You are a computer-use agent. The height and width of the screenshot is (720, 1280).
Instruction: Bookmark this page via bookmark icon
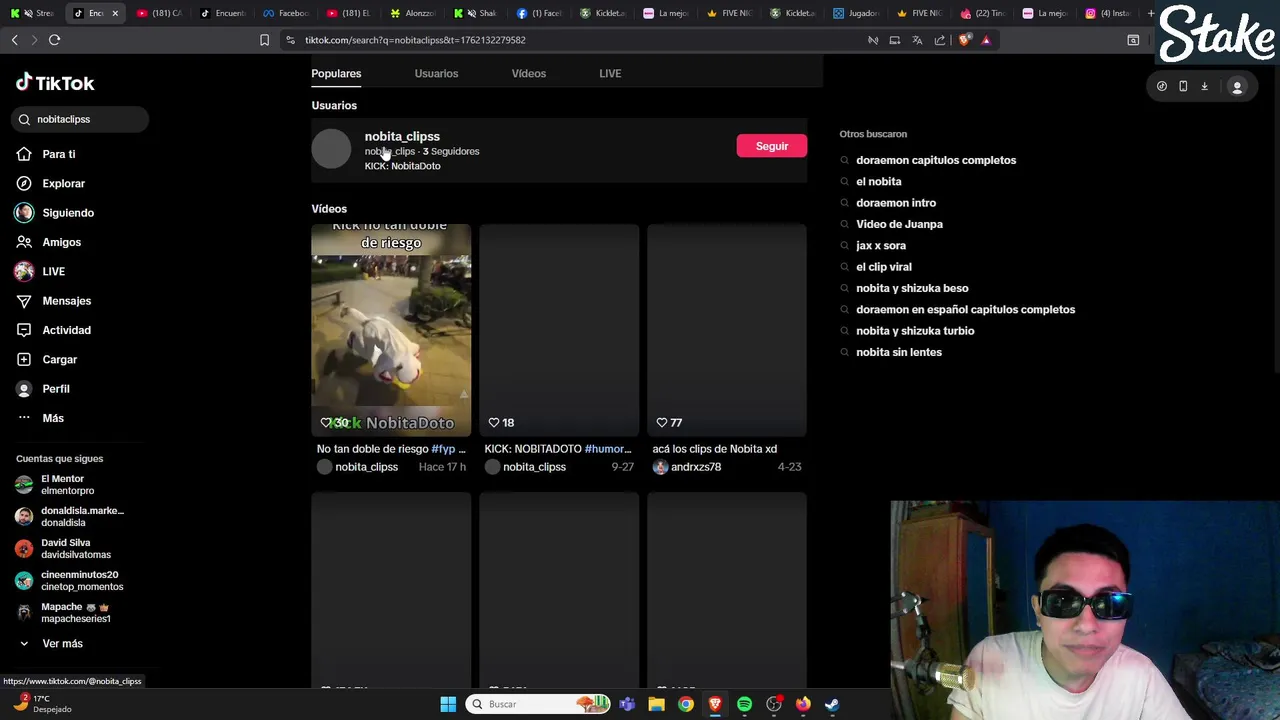[264, 40]
